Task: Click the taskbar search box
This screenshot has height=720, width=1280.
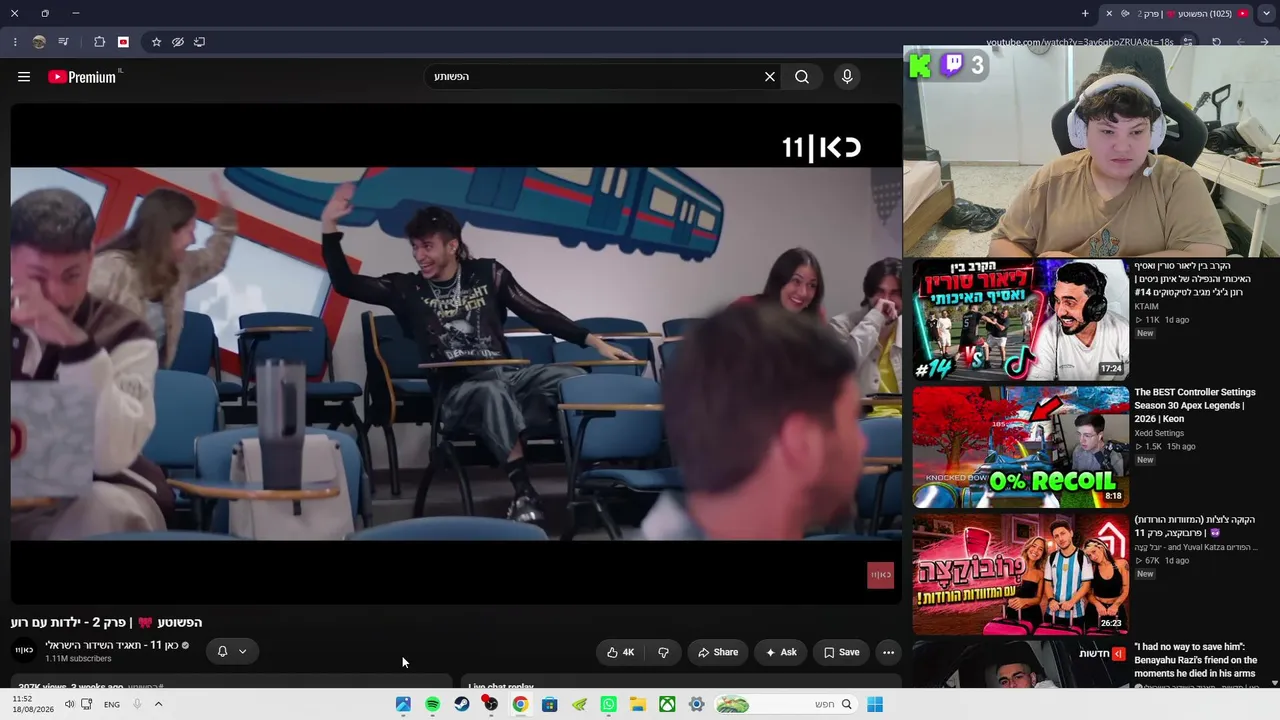Action: (x=784, y=704)
